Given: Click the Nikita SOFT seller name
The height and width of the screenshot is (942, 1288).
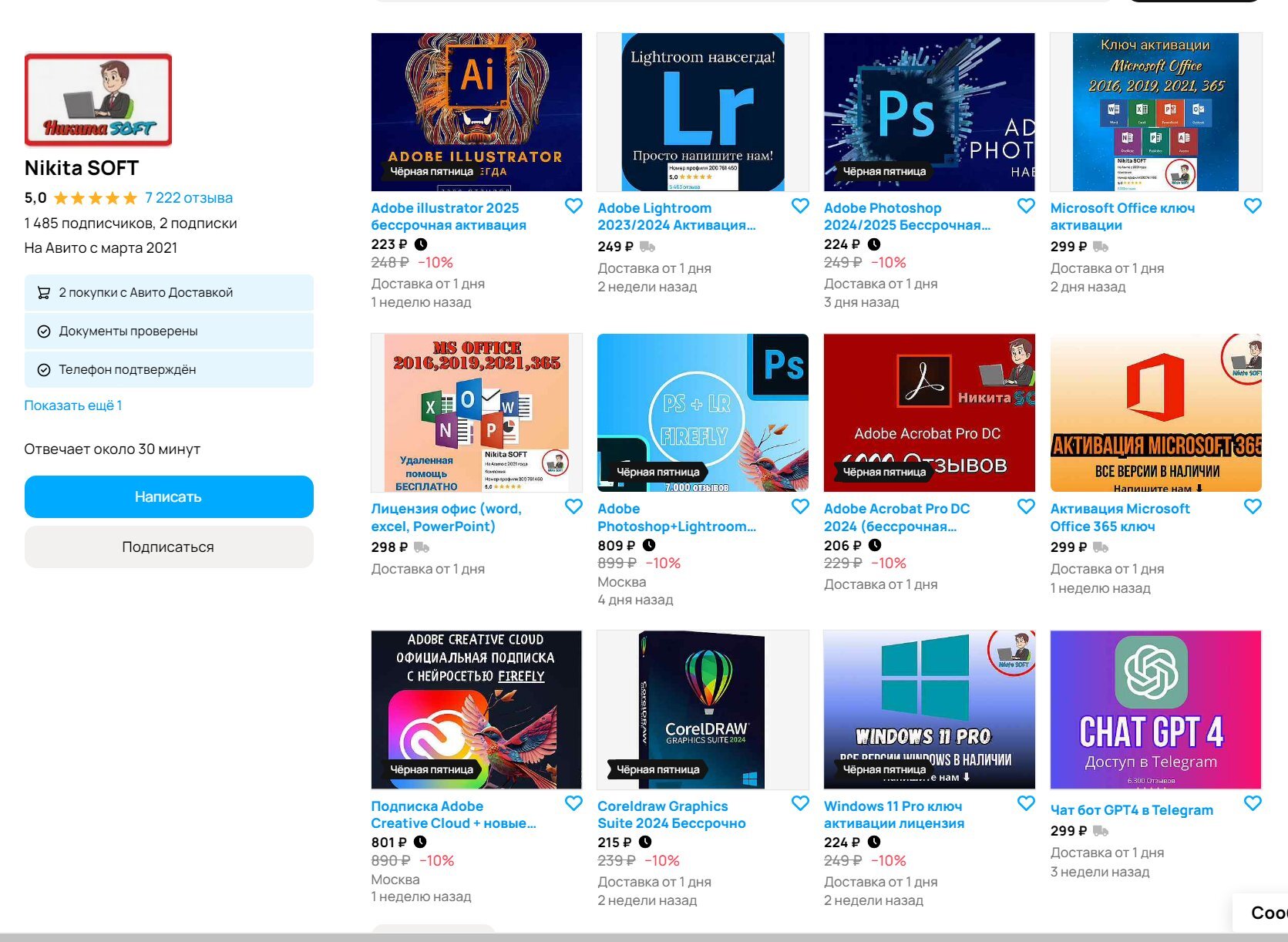Looking at the screenshot, I should pyautogui.click(x=82, y=168).
